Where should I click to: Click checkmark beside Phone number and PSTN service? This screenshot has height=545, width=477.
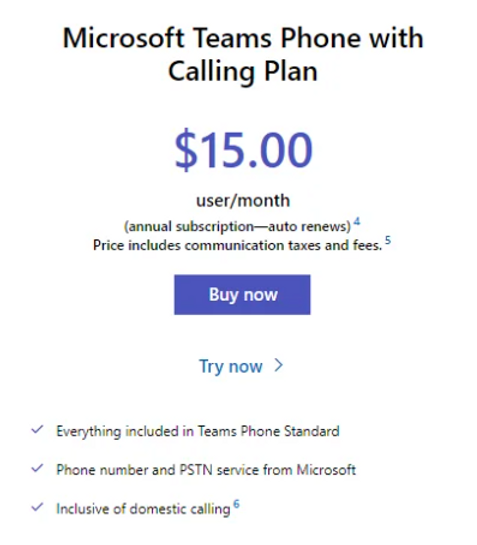37,468
